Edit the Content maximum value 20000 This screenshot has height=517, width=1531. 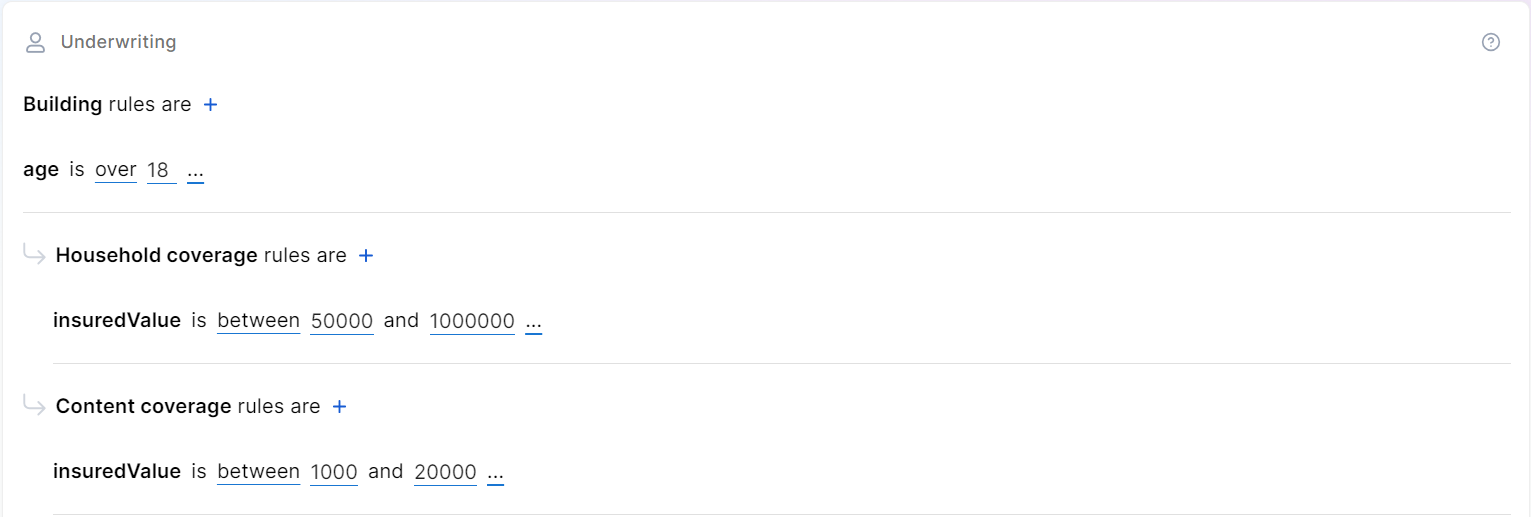[x=445, y=472]
